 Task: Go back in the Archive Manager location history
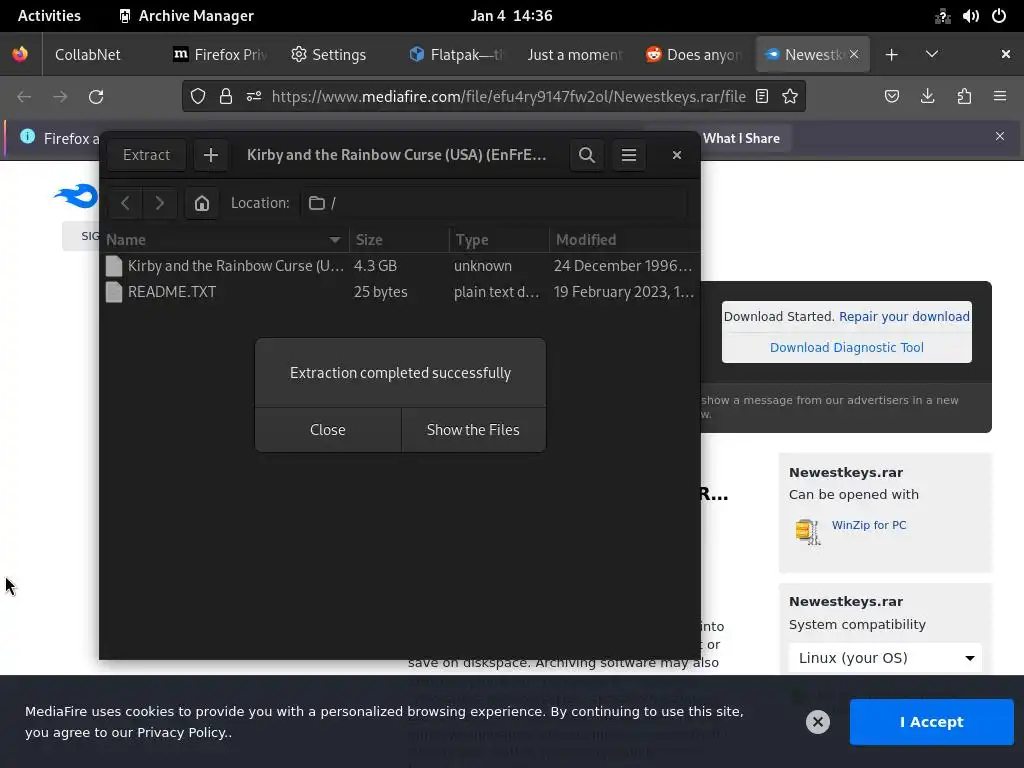pos(125,203)
